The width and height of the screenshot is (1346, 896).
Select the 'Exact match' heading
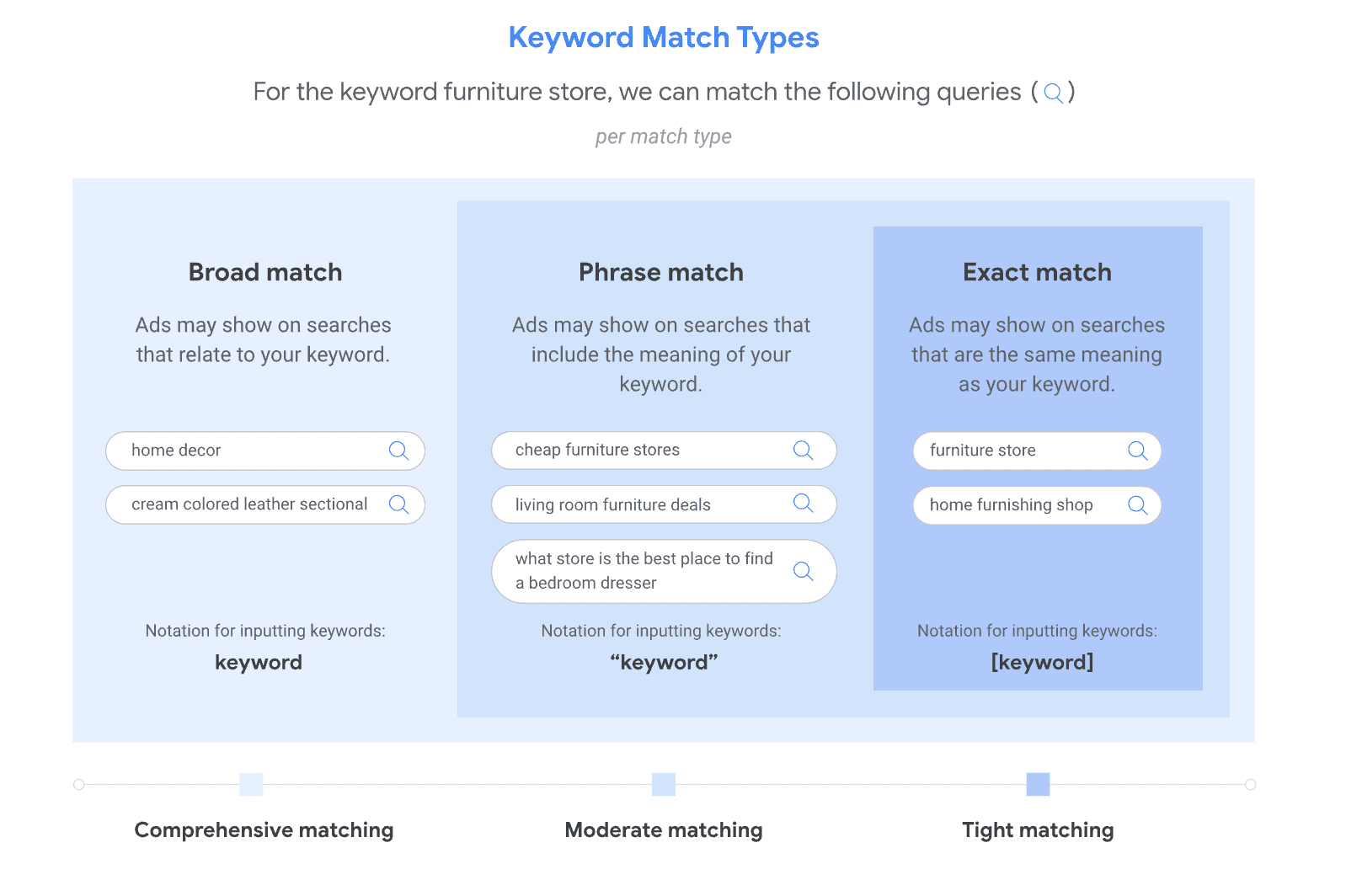pos(1037,272)
